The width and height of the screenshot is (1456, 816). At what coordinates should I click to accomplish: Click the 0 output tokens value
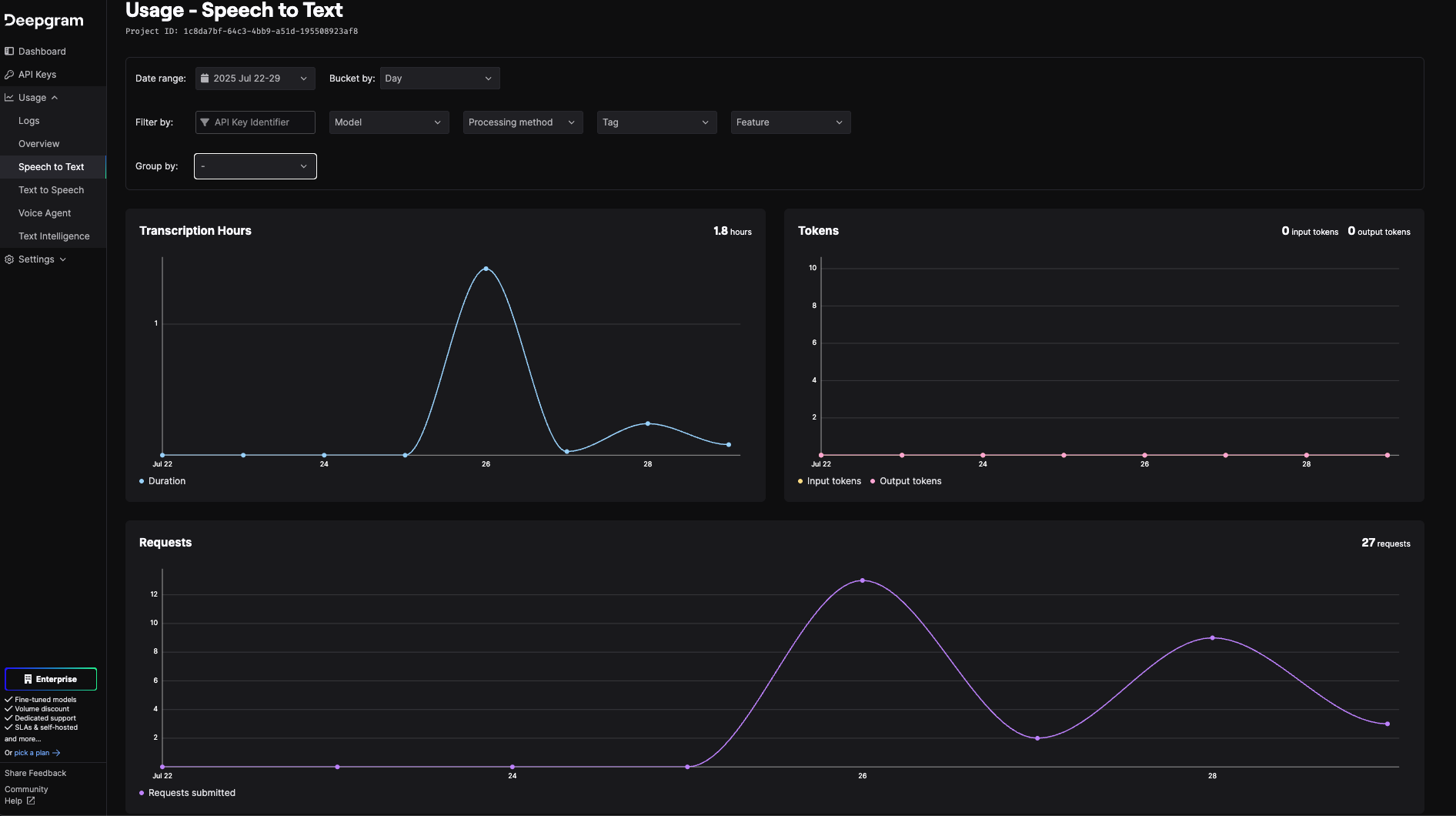click(x=1379, y=231)
